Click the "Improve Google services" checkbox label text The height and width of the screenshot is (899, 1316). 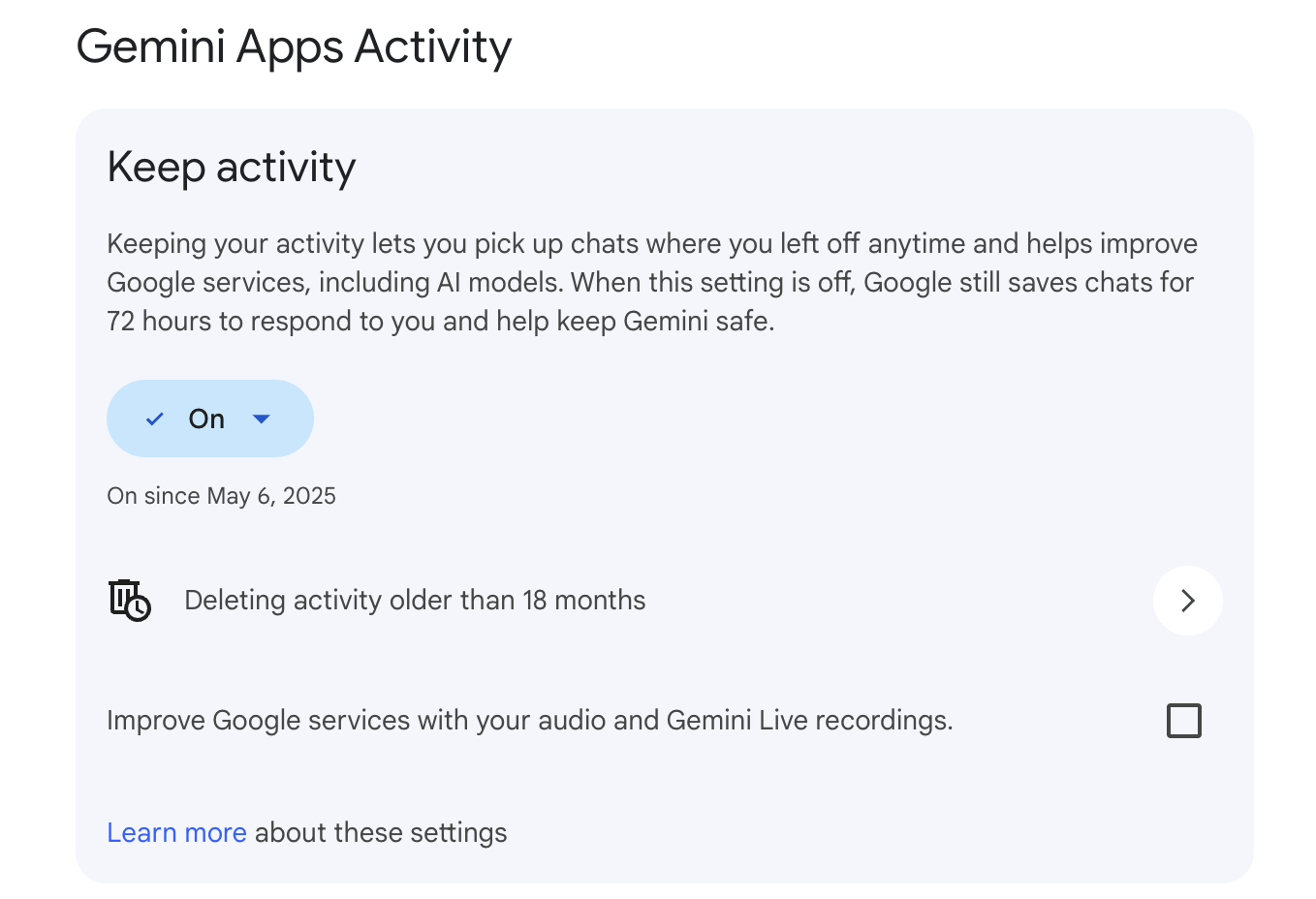tap(529, 721)
